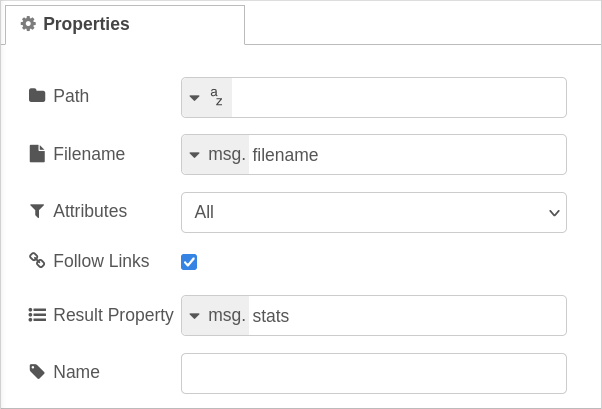Open the Attributes dropdown showing All

click(374, 212)
